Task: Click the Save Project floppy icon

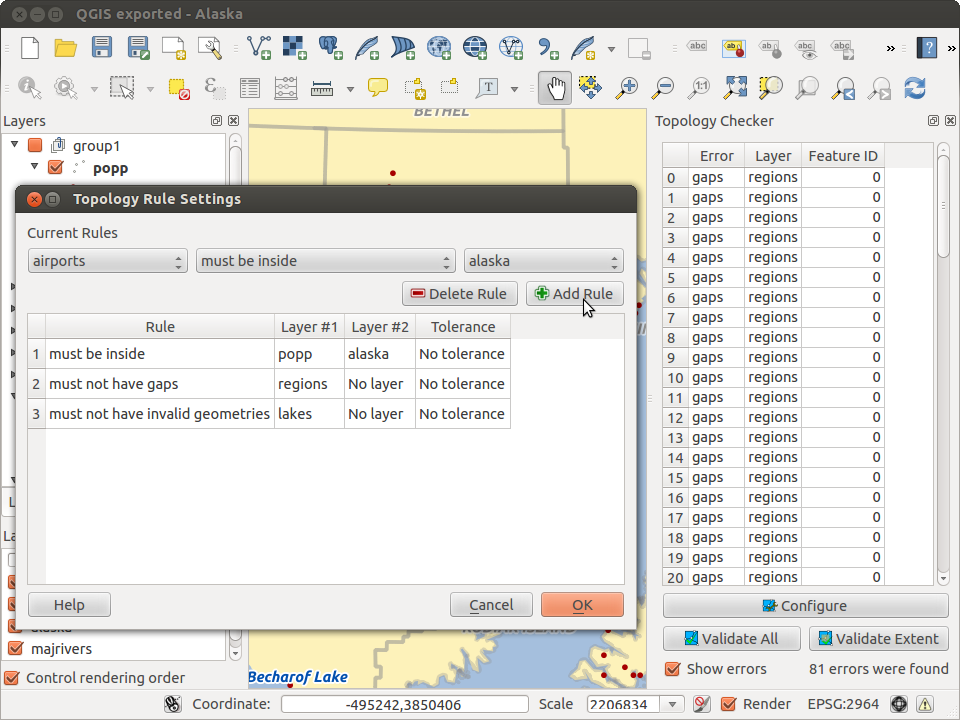Action: click(102, 48)
